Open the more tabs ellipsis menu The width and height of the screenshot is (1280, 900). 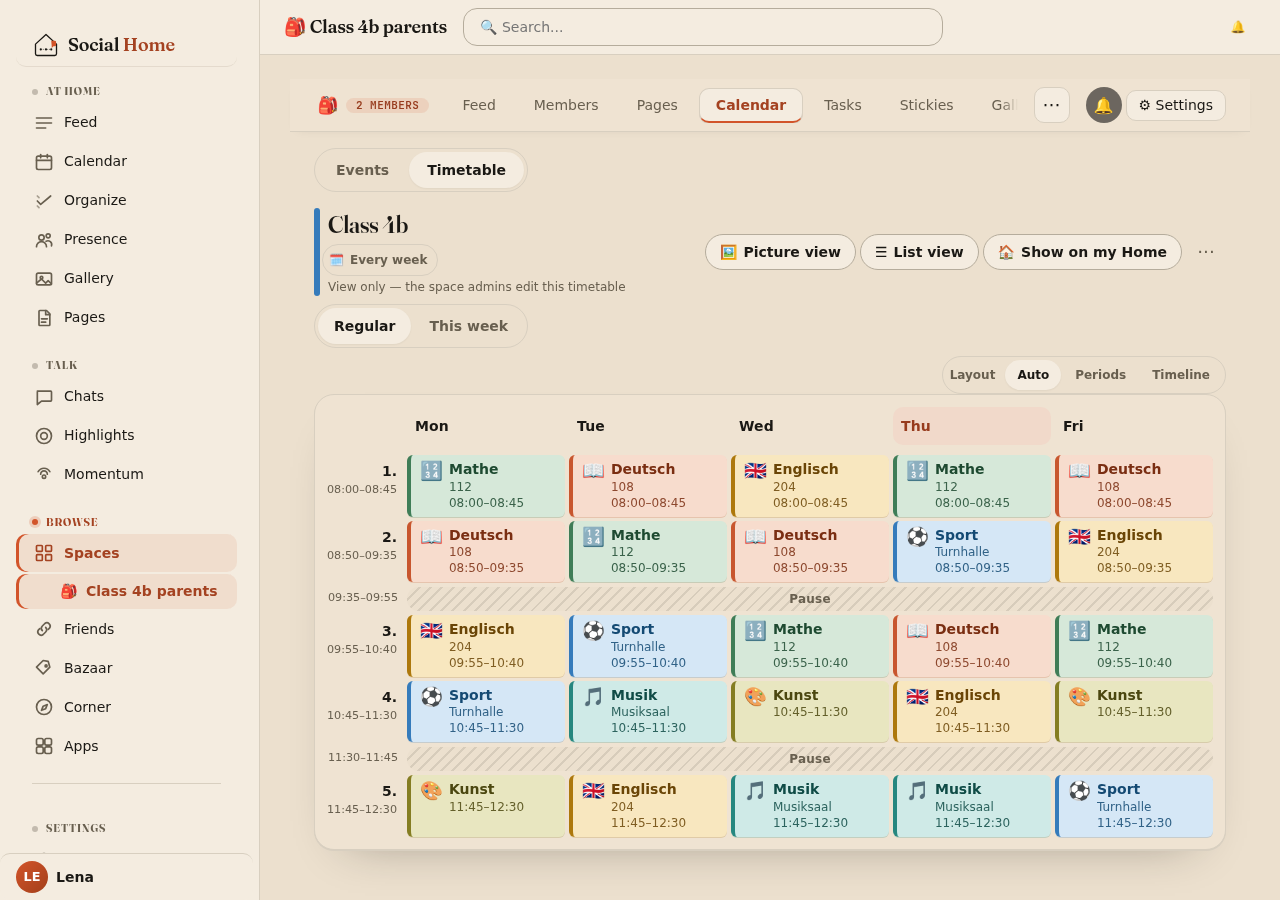(x=1052, y=105)
